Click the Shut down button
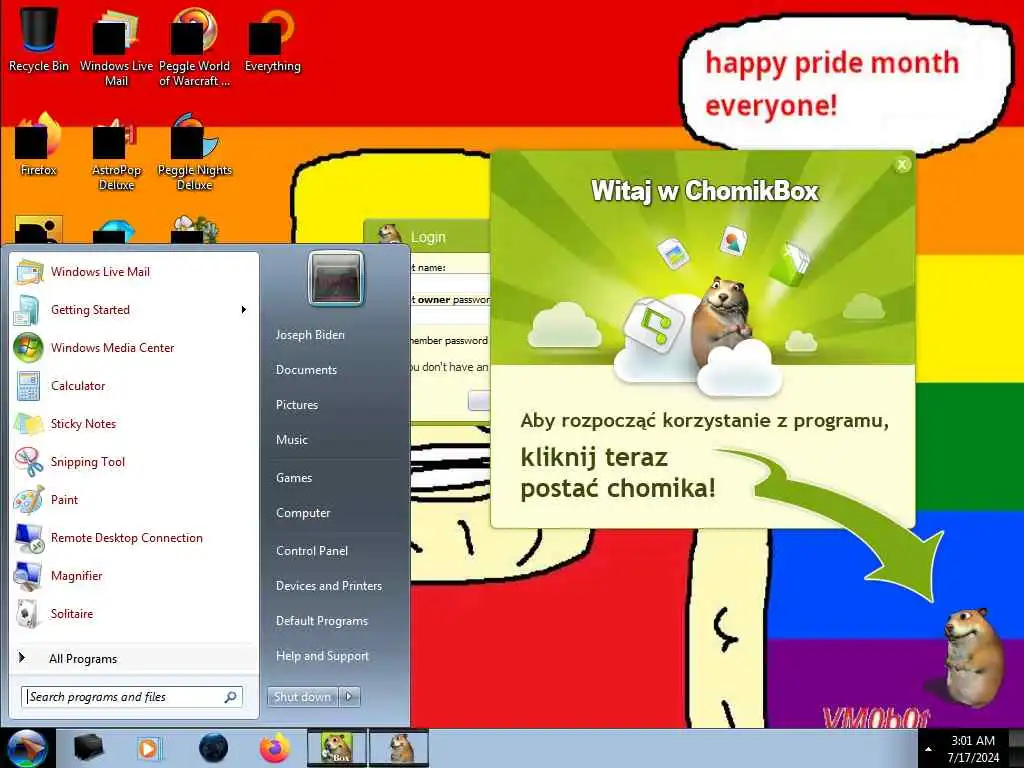1024x768 pixels. 302,697
